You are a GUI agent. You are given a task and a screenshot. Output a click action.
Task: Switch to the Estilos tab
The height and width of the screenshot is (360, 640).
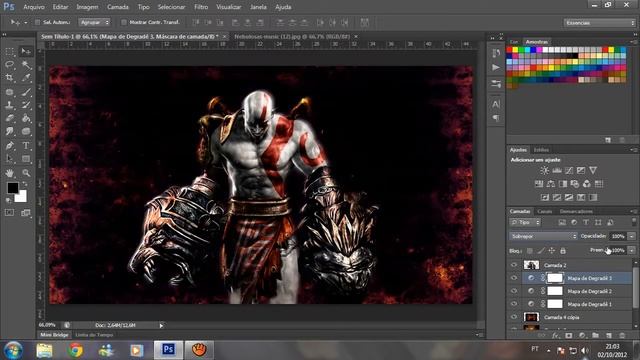pos(541,150)
